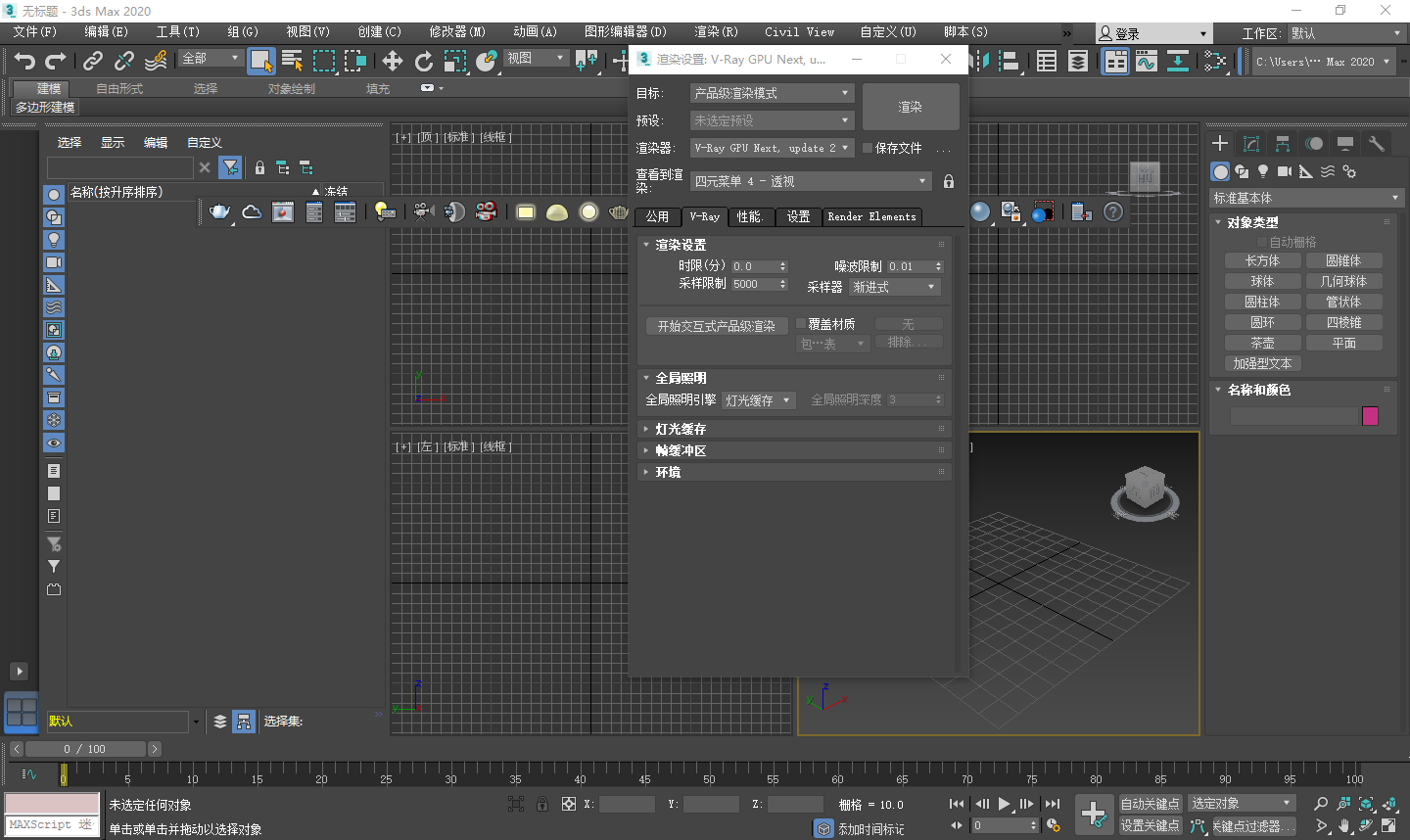Select the Geometry sphere icon in Create panel
Viewport: 1410px width, 840px height.
[1220, 171]
